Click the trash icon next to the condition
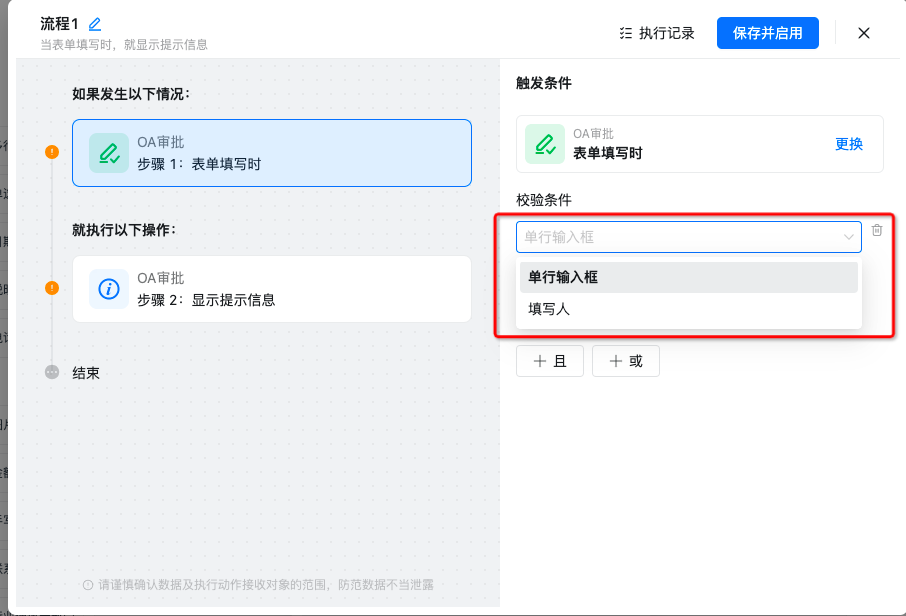This screenshot has width=906, height=616. click(x=877, y=231)
